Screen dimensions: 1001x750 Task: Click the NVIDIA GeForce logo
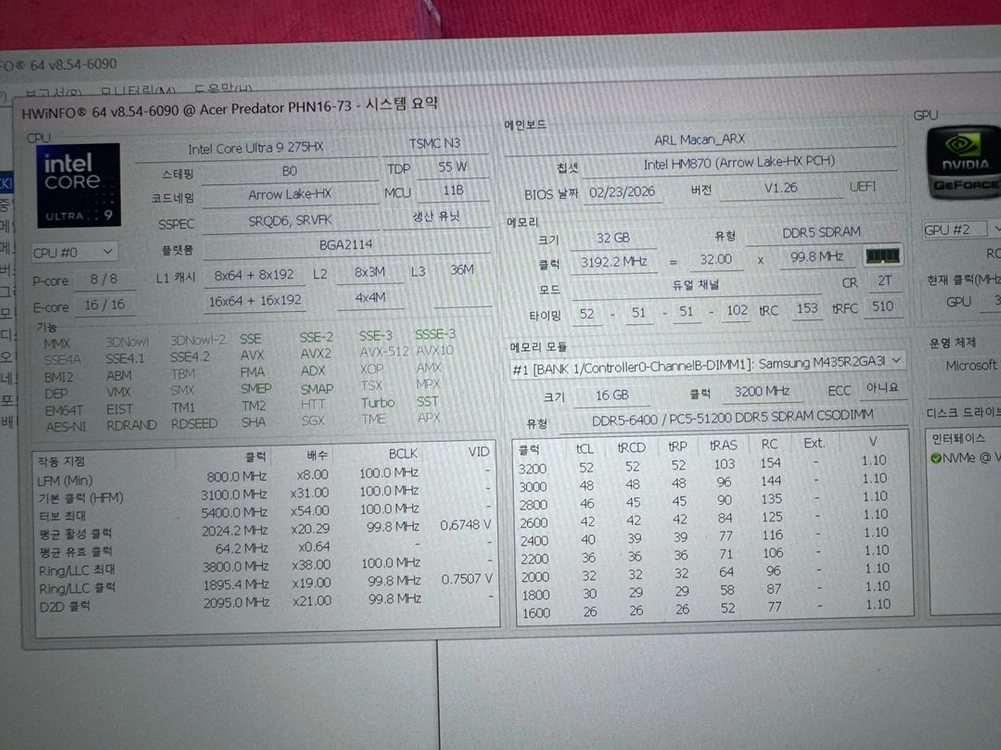965,163
